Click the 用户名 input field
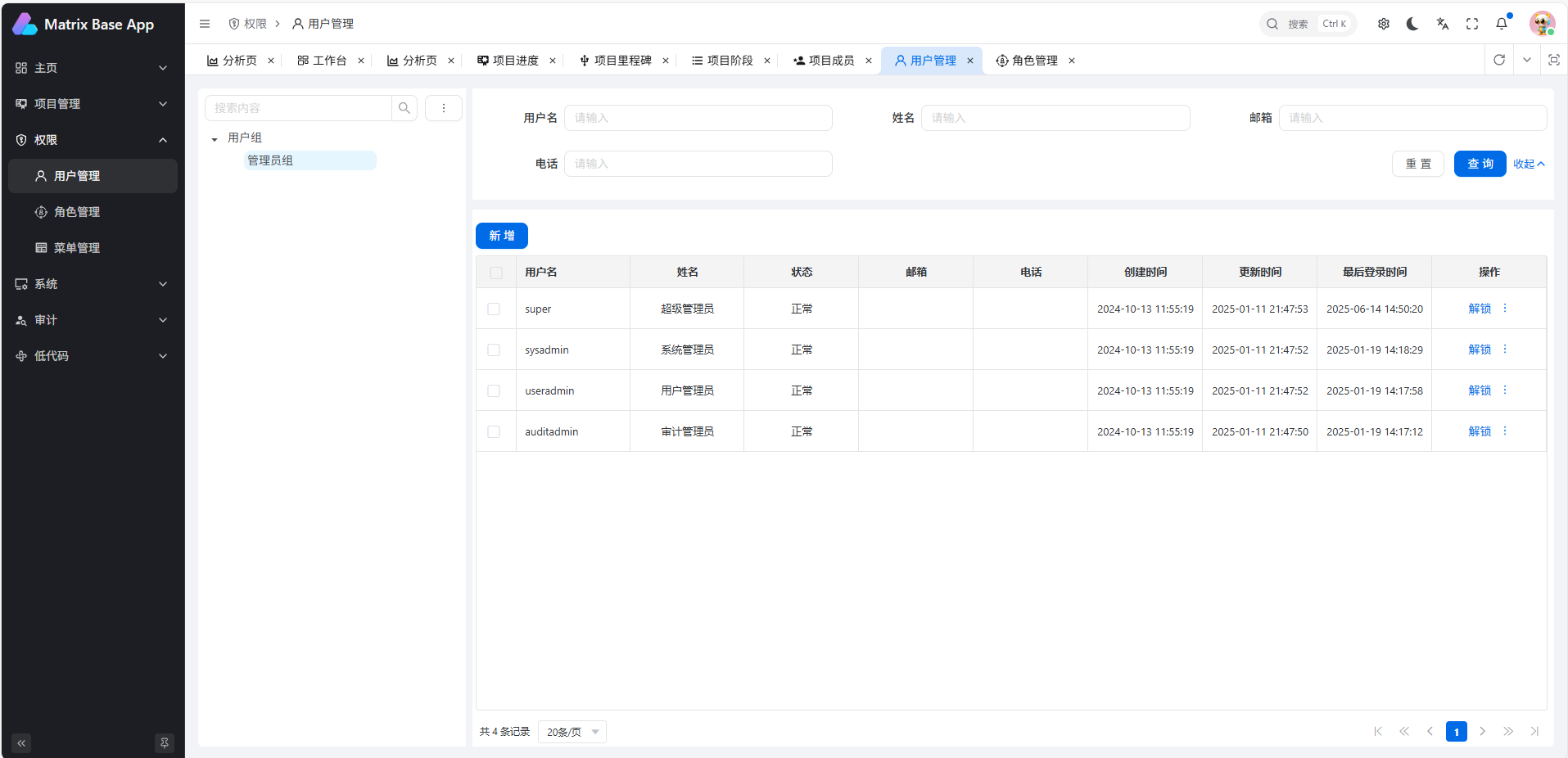 point(698,118)
